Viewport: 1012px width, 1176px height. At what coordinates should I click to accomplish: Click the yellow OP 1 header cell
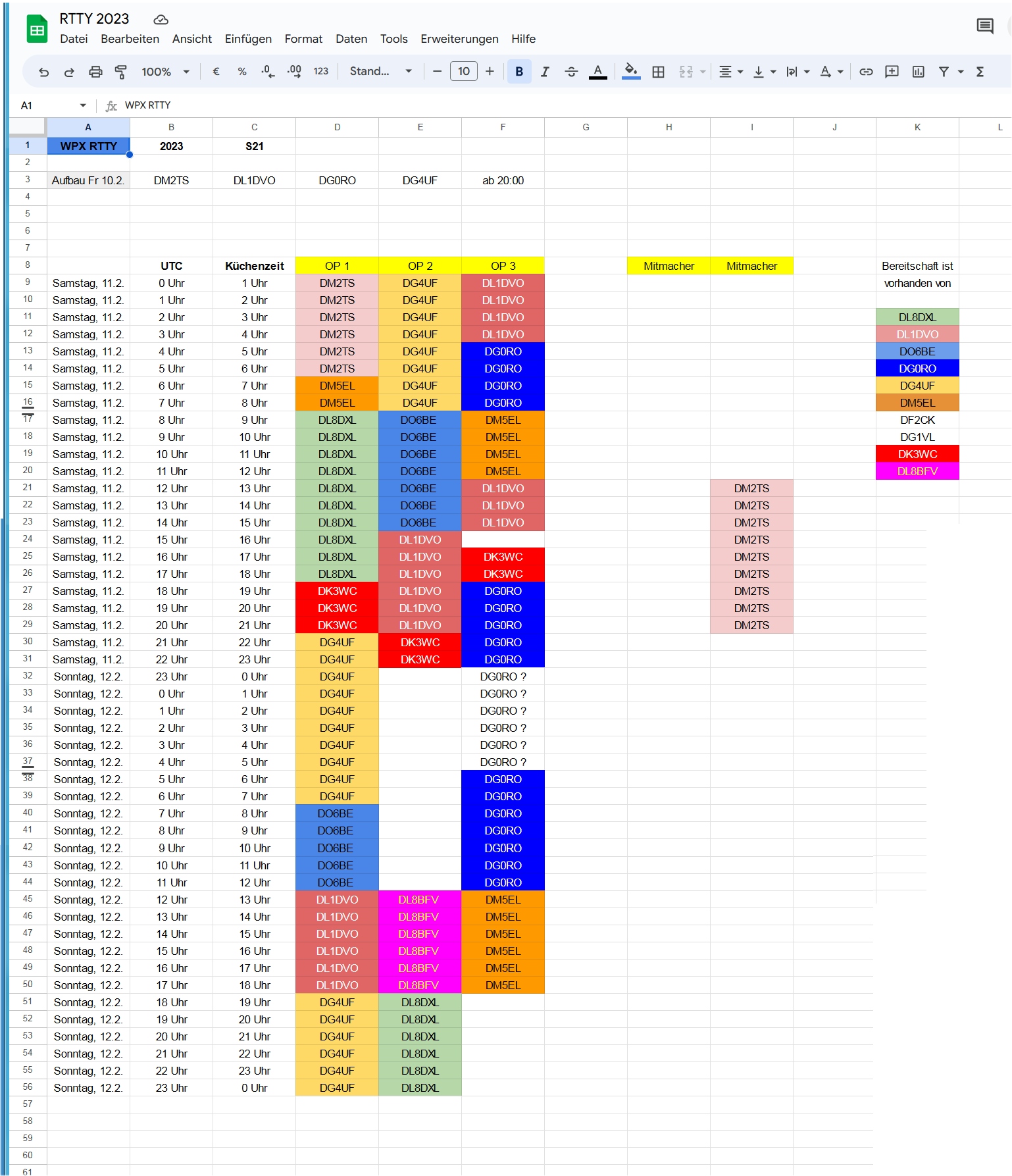point(337,266)
